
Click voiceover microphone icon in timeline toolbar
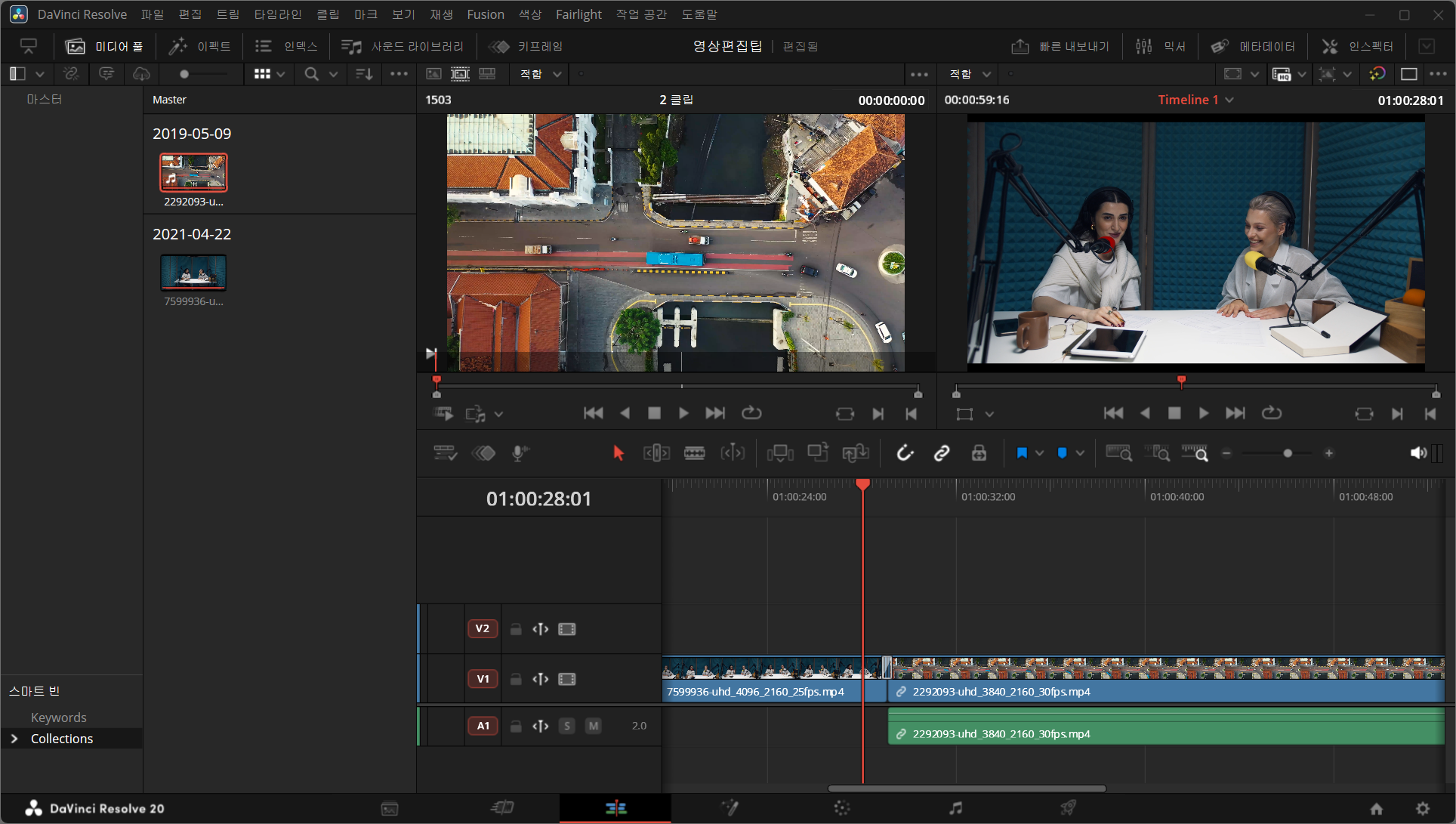(x=520, y=453)
